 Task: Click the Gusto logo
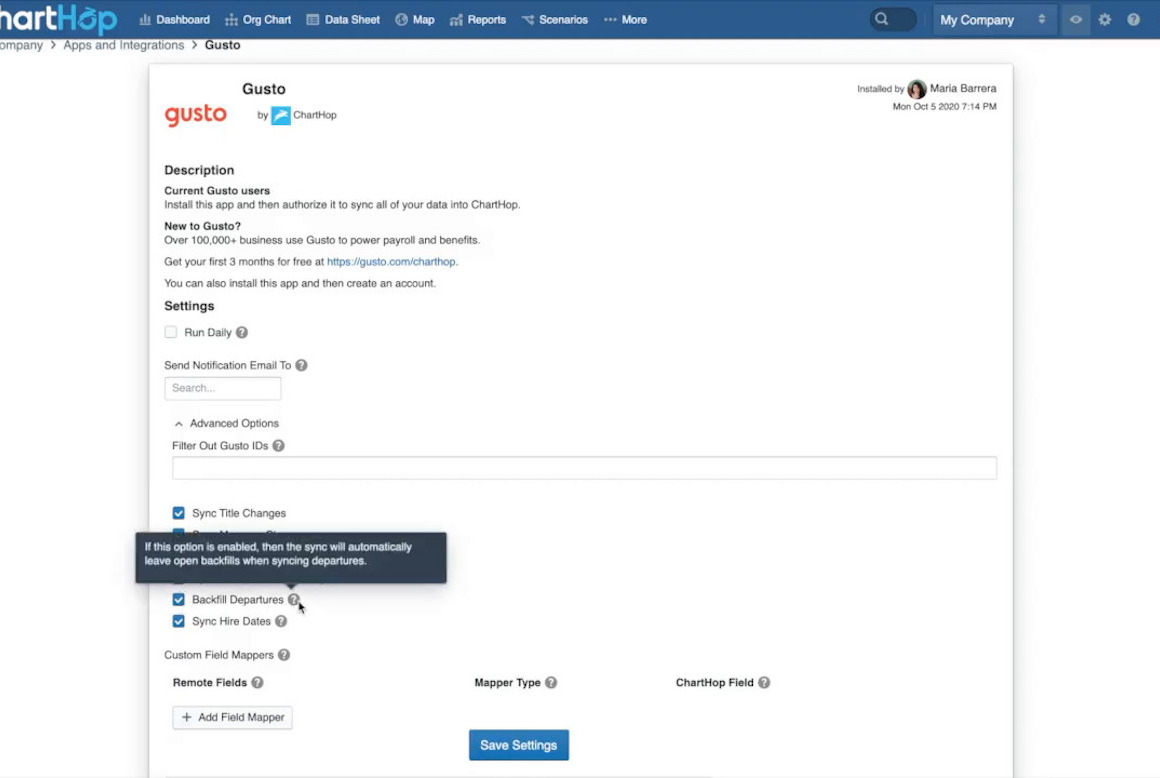coord(195,115)
